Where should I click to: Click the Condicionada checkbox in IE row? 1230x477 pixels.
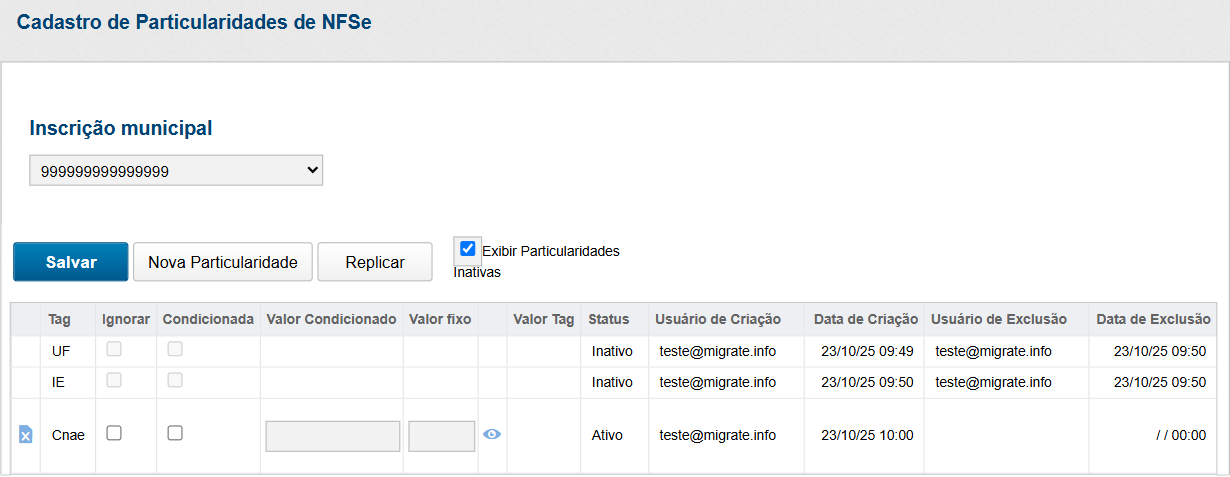pos(175,381)
